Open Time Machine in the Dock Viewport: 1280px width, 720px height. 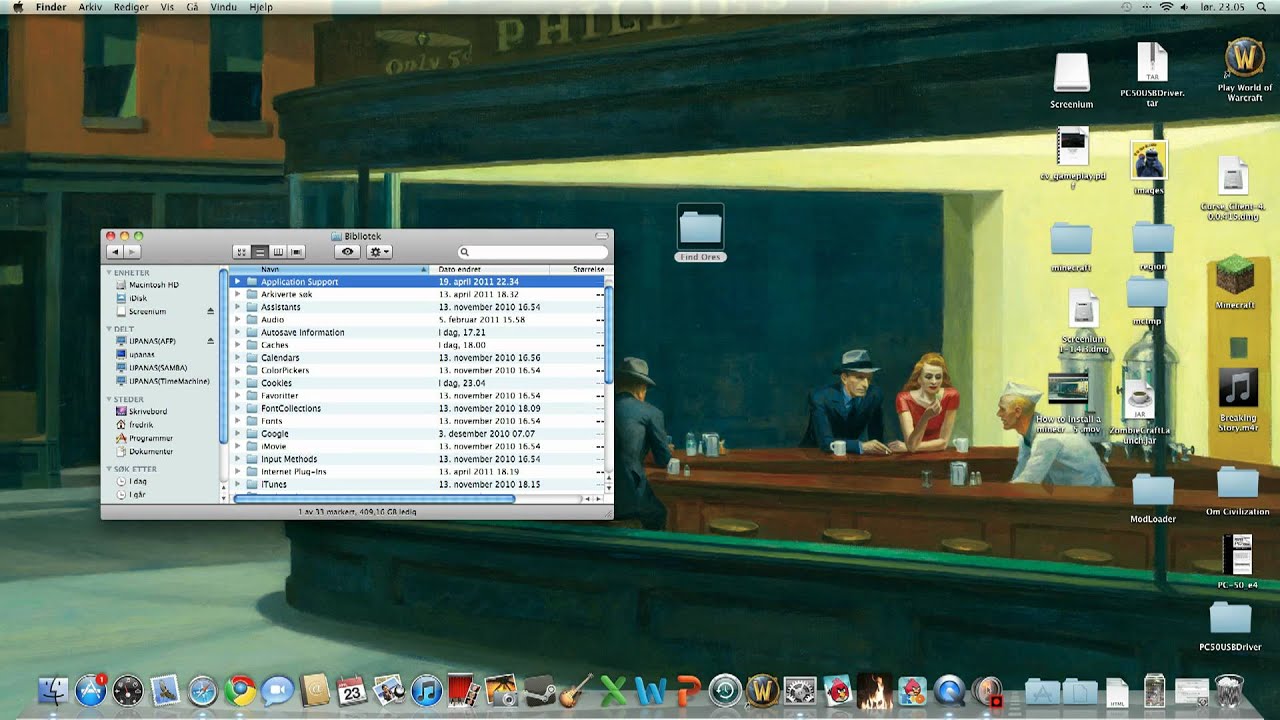pos(725,690)
